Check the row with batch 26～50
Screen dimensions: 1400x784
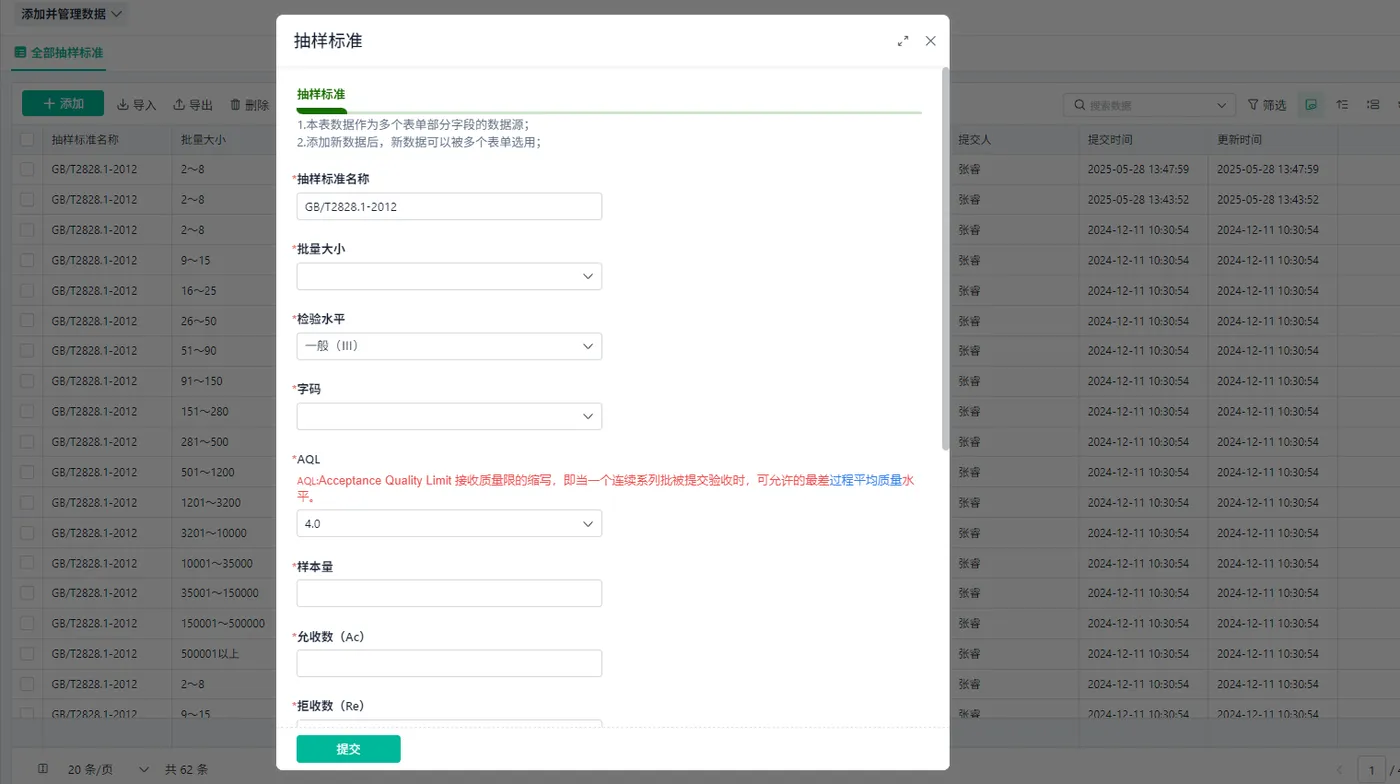(x=27, y=321)
